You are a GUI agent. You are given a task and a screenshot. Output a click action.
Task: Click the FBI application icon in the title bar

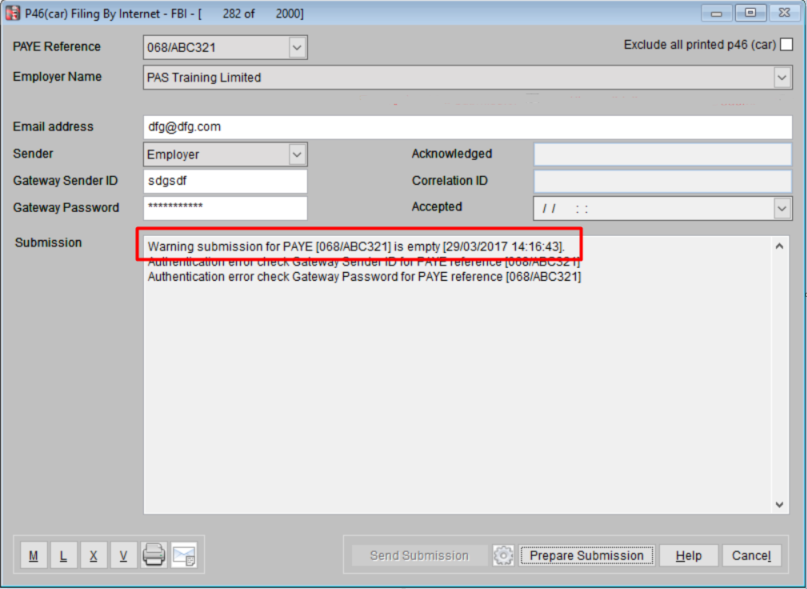[x=14, y=13]
